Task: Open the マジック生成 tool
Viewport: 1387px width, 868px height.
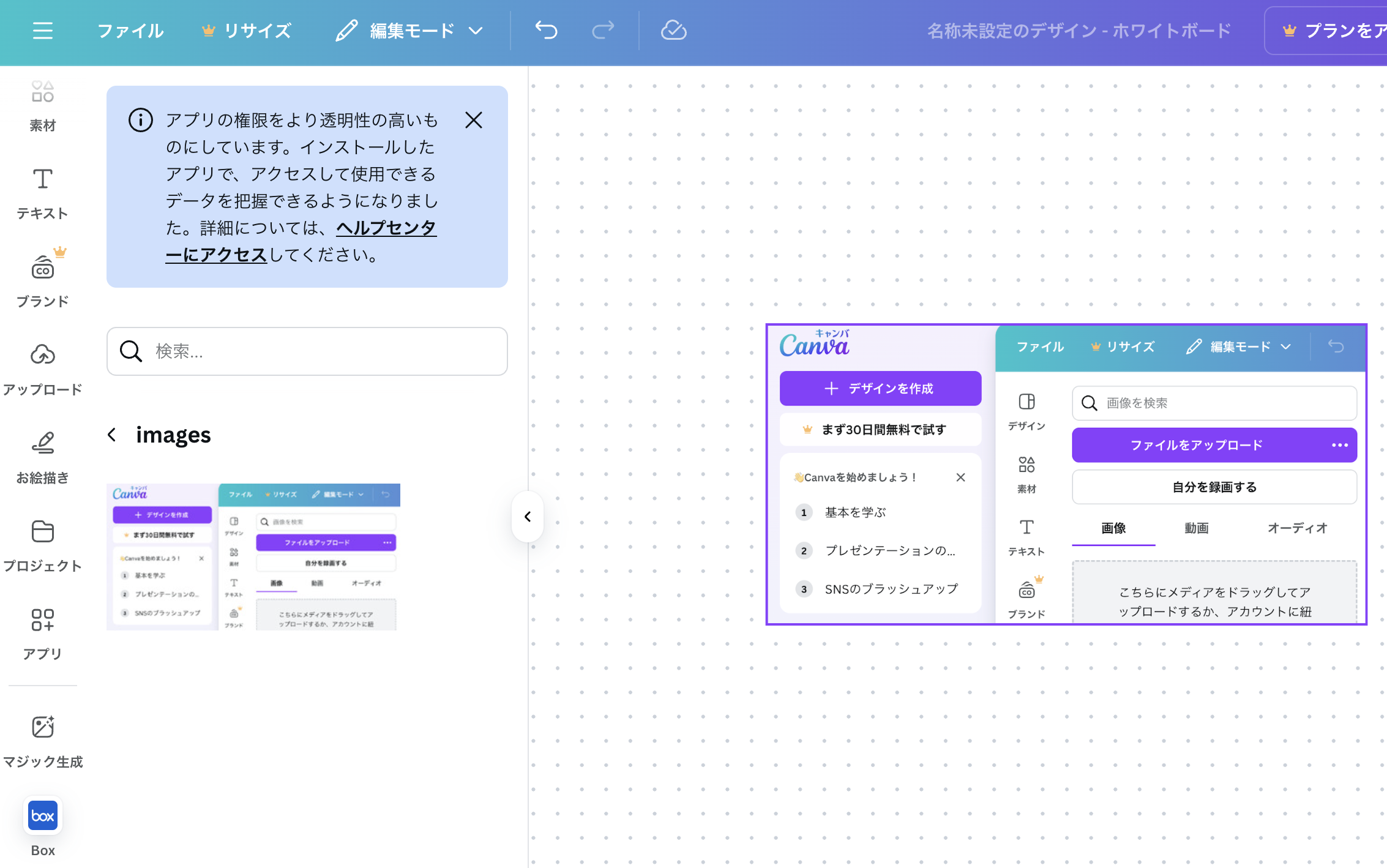Action: click(x=42, y=742)
